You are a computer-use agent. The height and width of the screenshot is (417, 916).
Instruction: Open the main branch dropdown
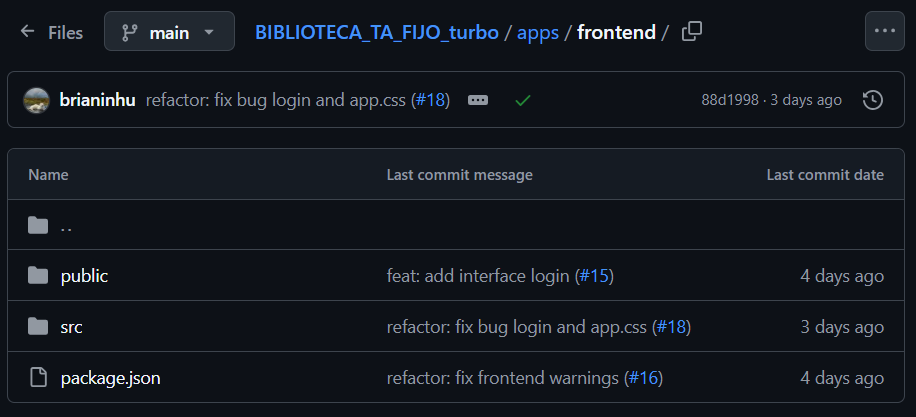[169, 32]
